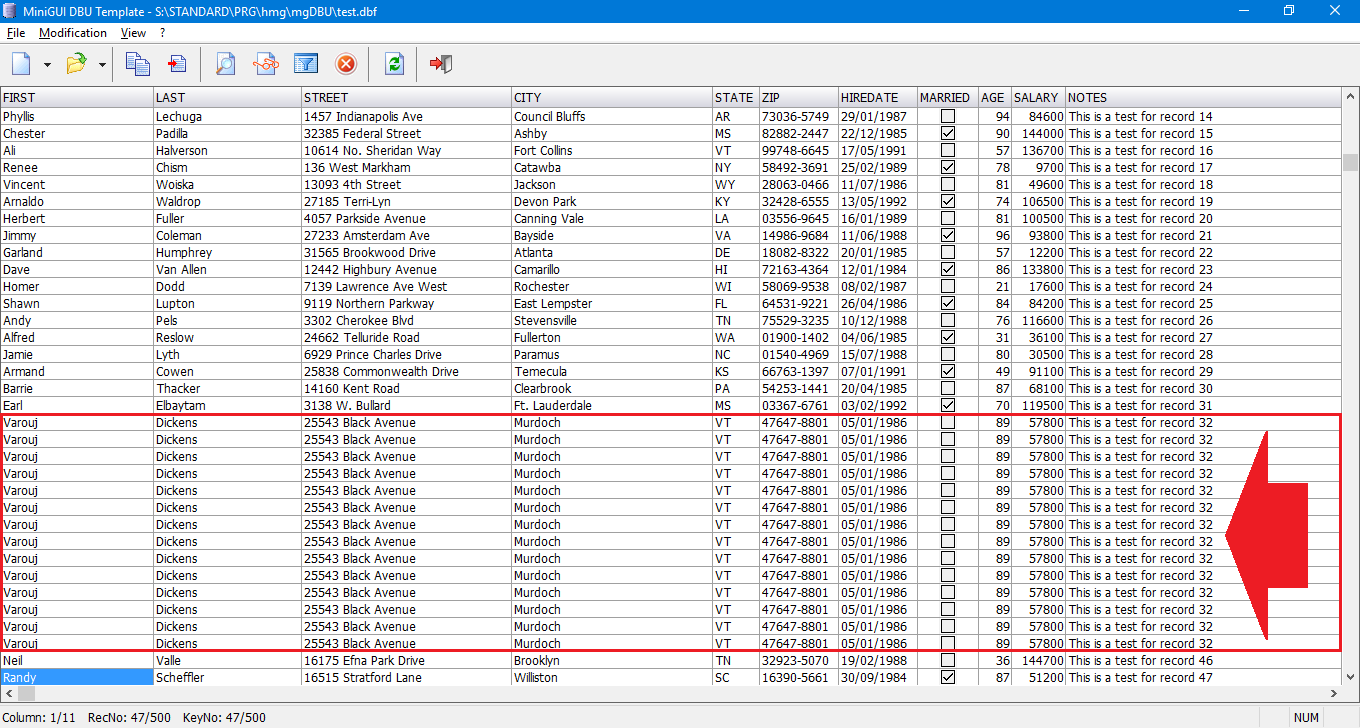The width and height of the screenshot is (1360, 728).
Task: Toggle MARRIED checkbox in Randy Scheffler row
Action: pyautogui.click(x=947, y=678)
